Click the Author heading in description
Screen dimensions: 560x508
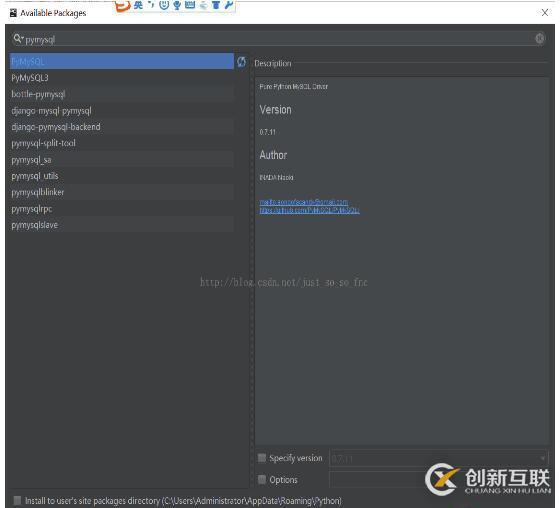273,155
